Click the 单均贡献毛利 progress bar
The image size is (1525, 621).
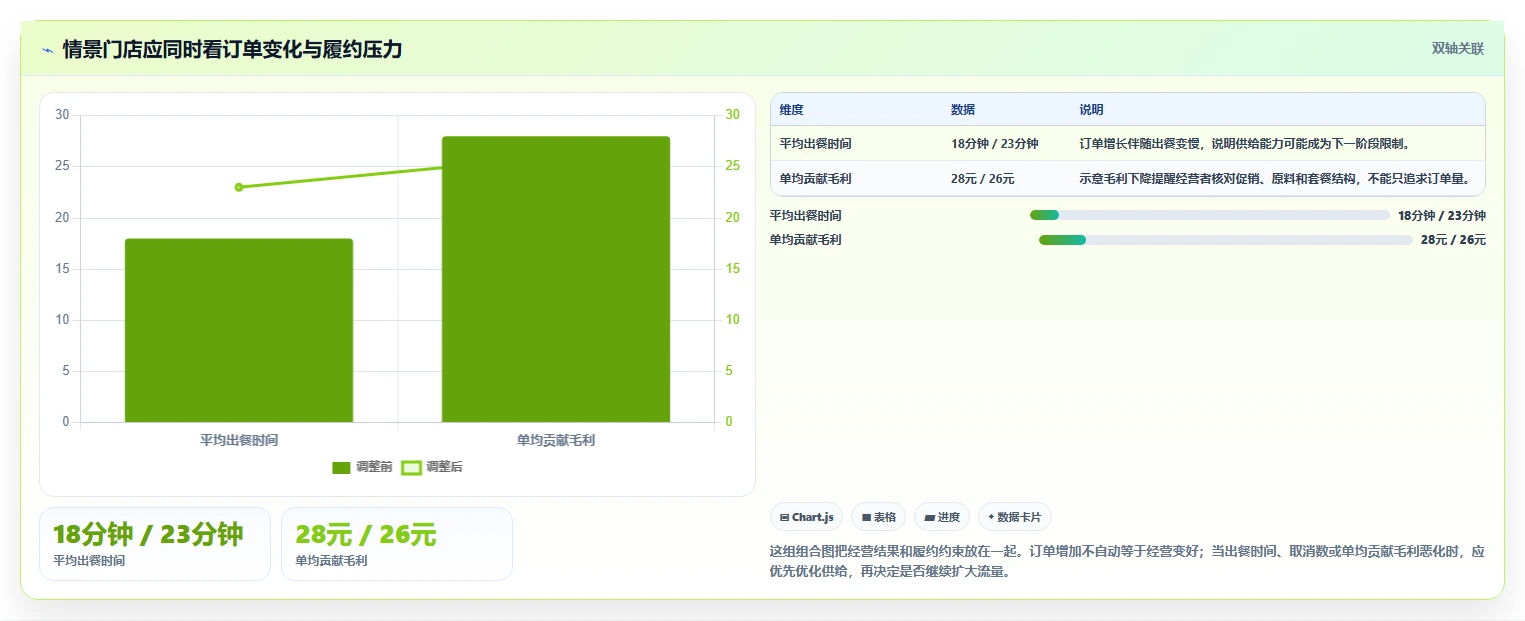1225,240
